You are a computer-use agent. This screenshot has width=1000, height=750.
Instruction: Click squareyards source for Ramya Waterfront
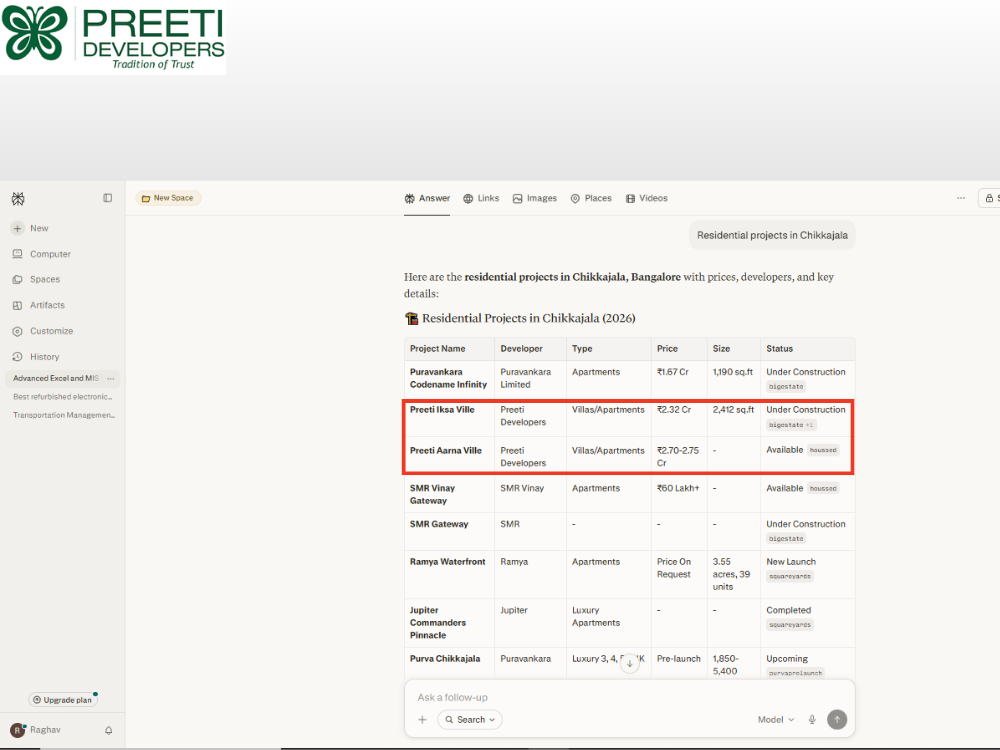(790, 577)
